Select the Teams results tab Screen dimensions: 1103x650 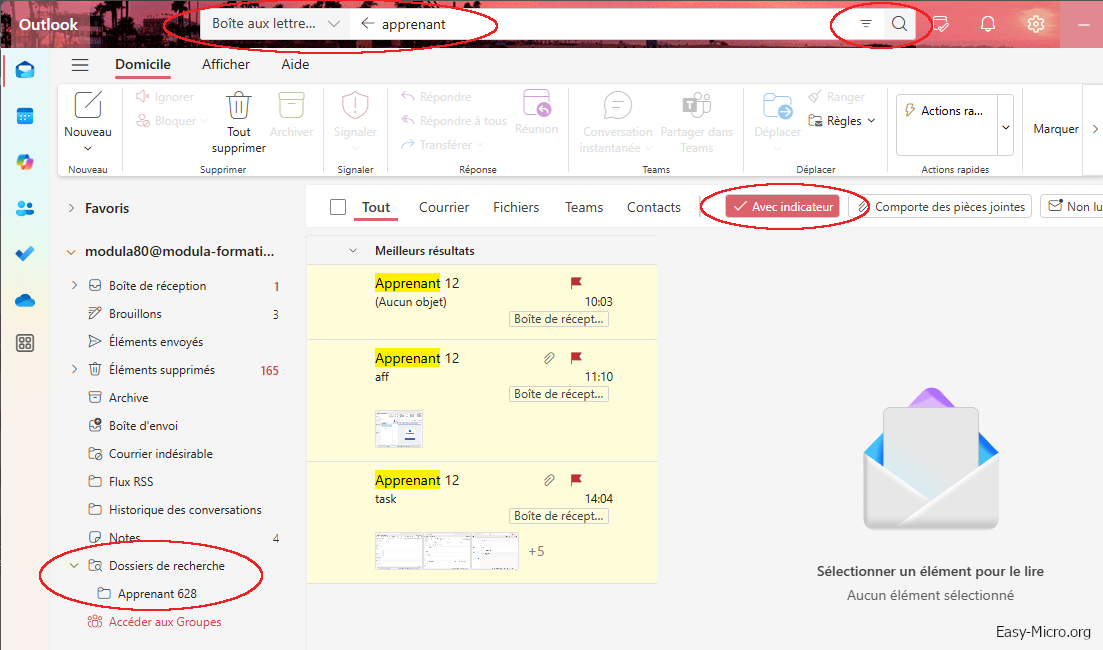click(x=584, y=208)
